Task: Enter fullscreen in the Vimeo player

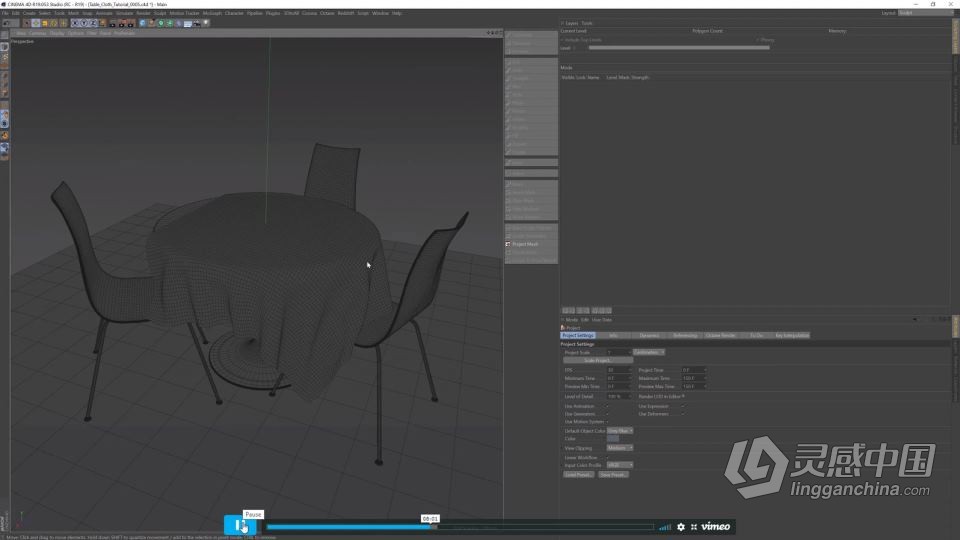Action: coord(694,527)
